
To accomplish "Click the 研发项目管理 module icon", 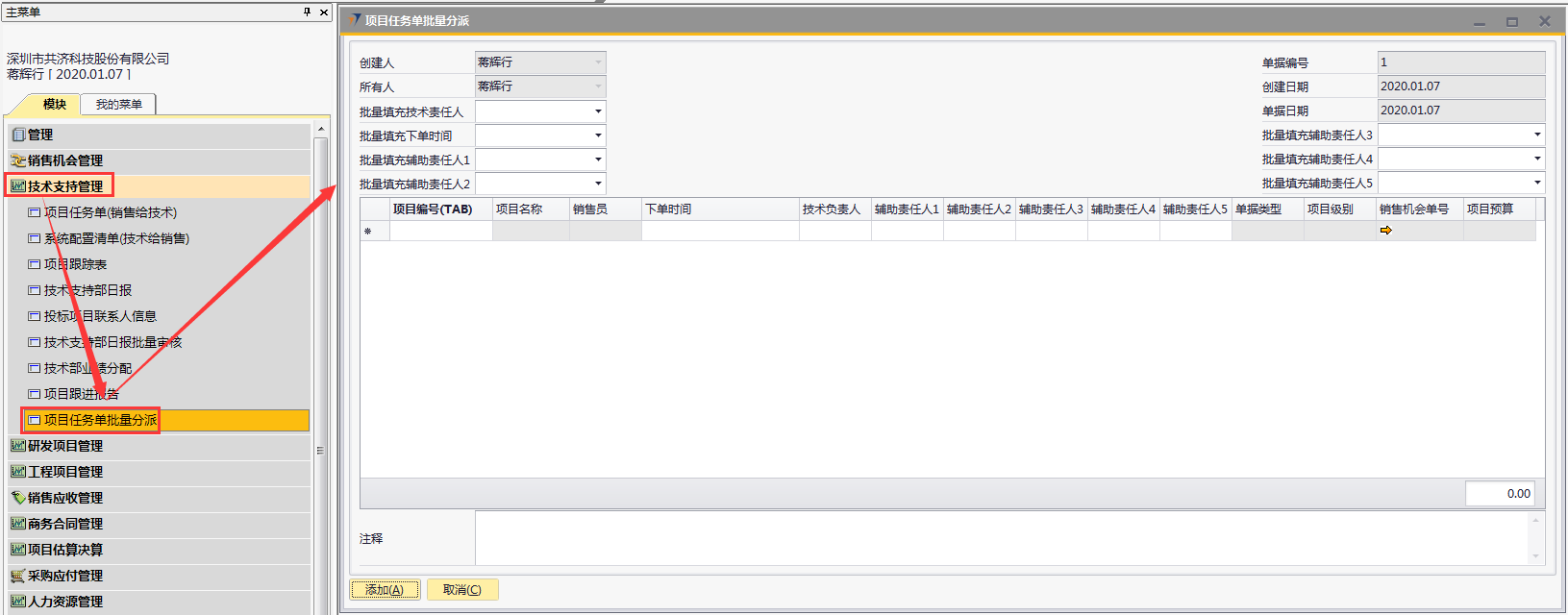I will (x=18, y=446).
